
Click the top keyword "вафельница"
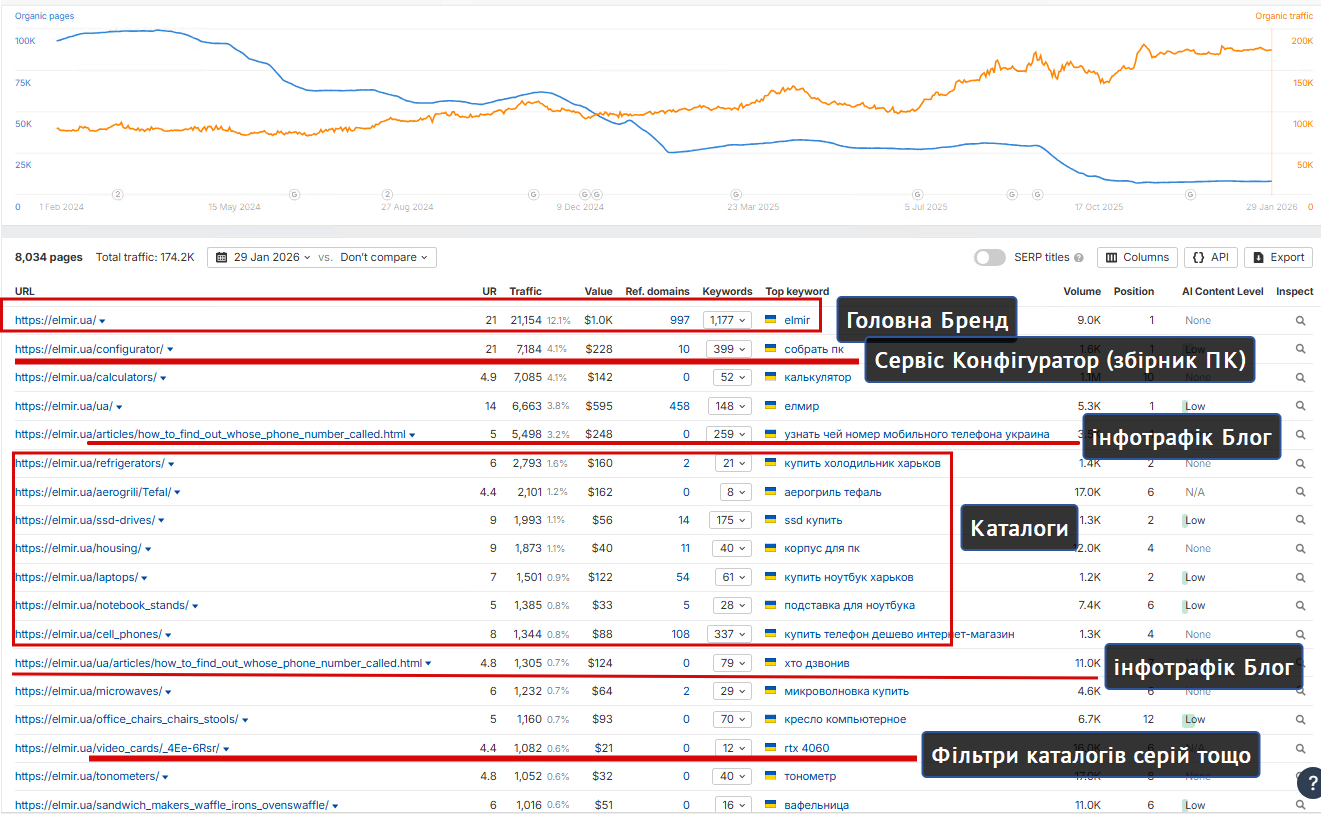[817, 805]
